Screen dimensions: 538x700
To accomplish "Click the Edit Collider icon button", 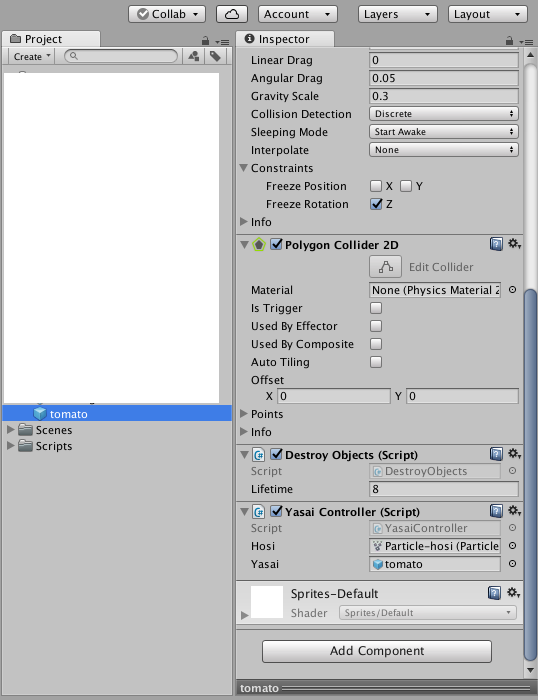I will coord(385,267).
